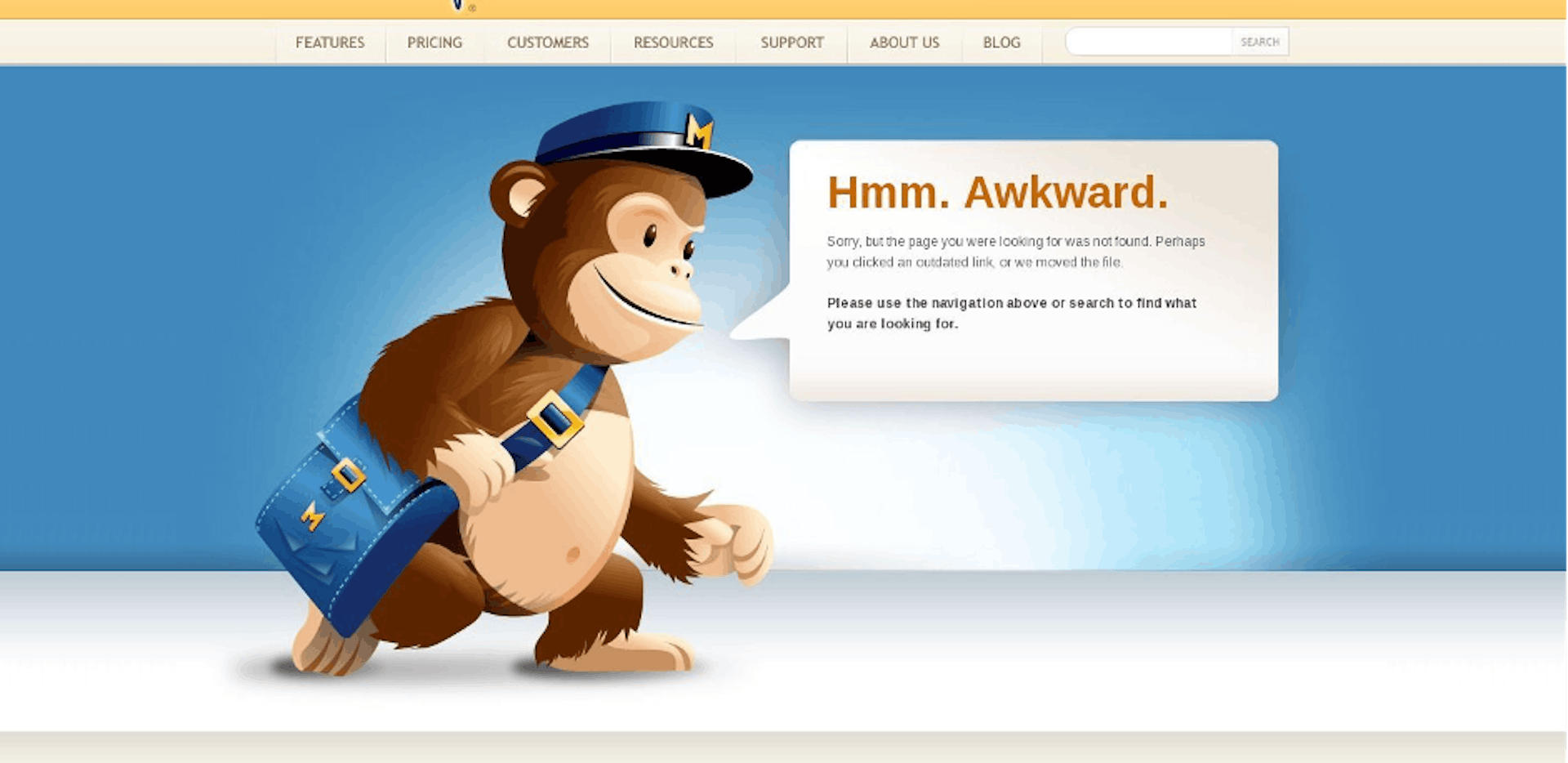Viewport: 1568px width, 763px height.
Task: Select Resources in the navigation bar
Action: tap(673, 42)
